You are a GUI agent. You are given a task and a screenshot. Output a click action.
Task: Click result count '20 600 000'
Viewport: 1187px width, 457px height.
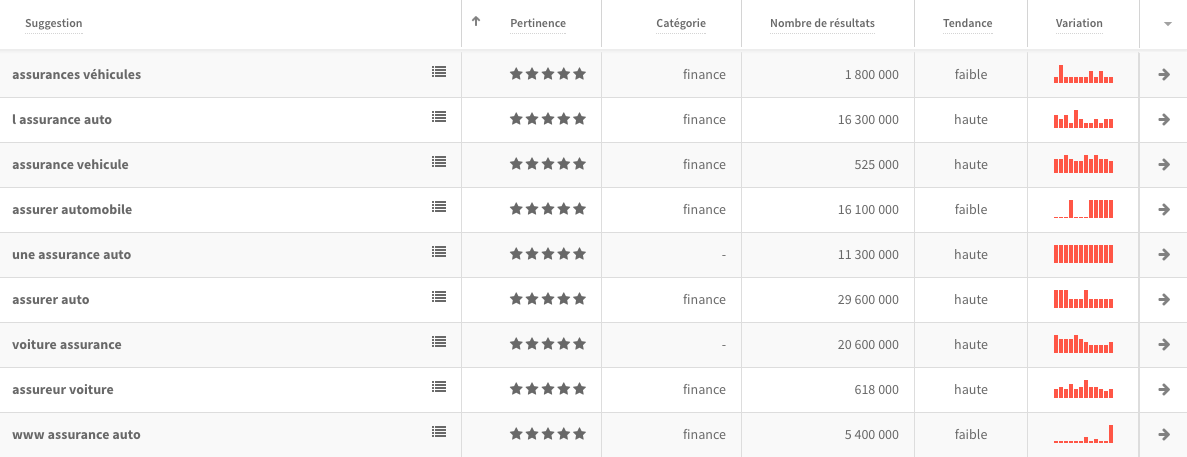868,344
